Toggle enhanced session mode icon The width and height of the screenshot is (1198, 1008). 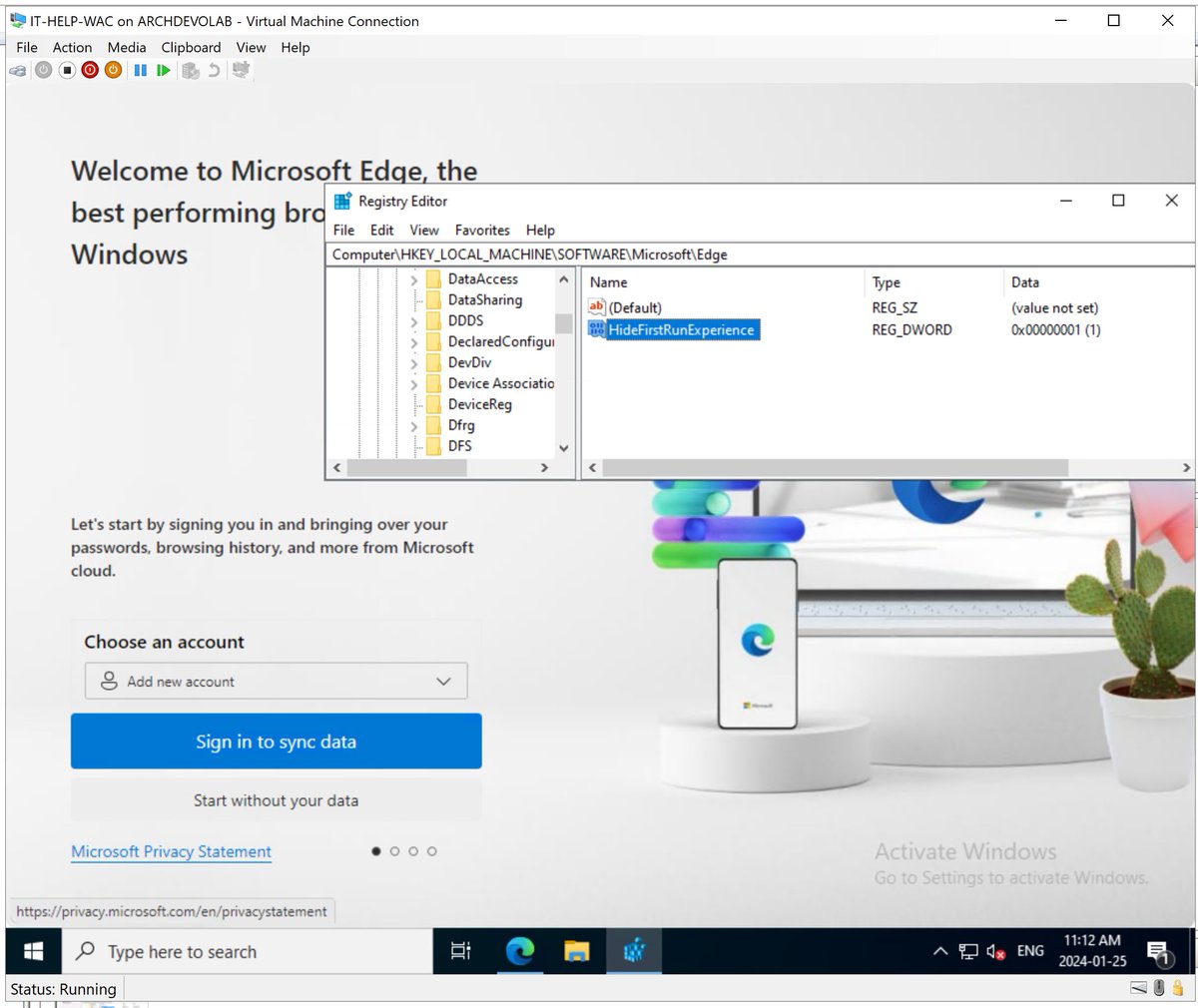coord(241,70)
